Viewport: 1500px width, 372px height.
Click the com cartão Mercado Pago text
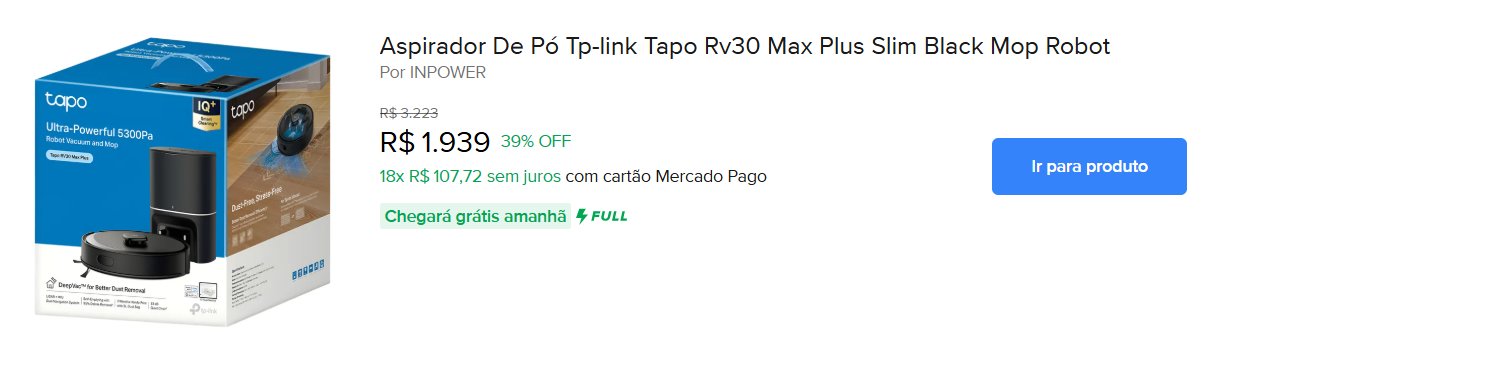pyautogui.click(x=666, y=177)
